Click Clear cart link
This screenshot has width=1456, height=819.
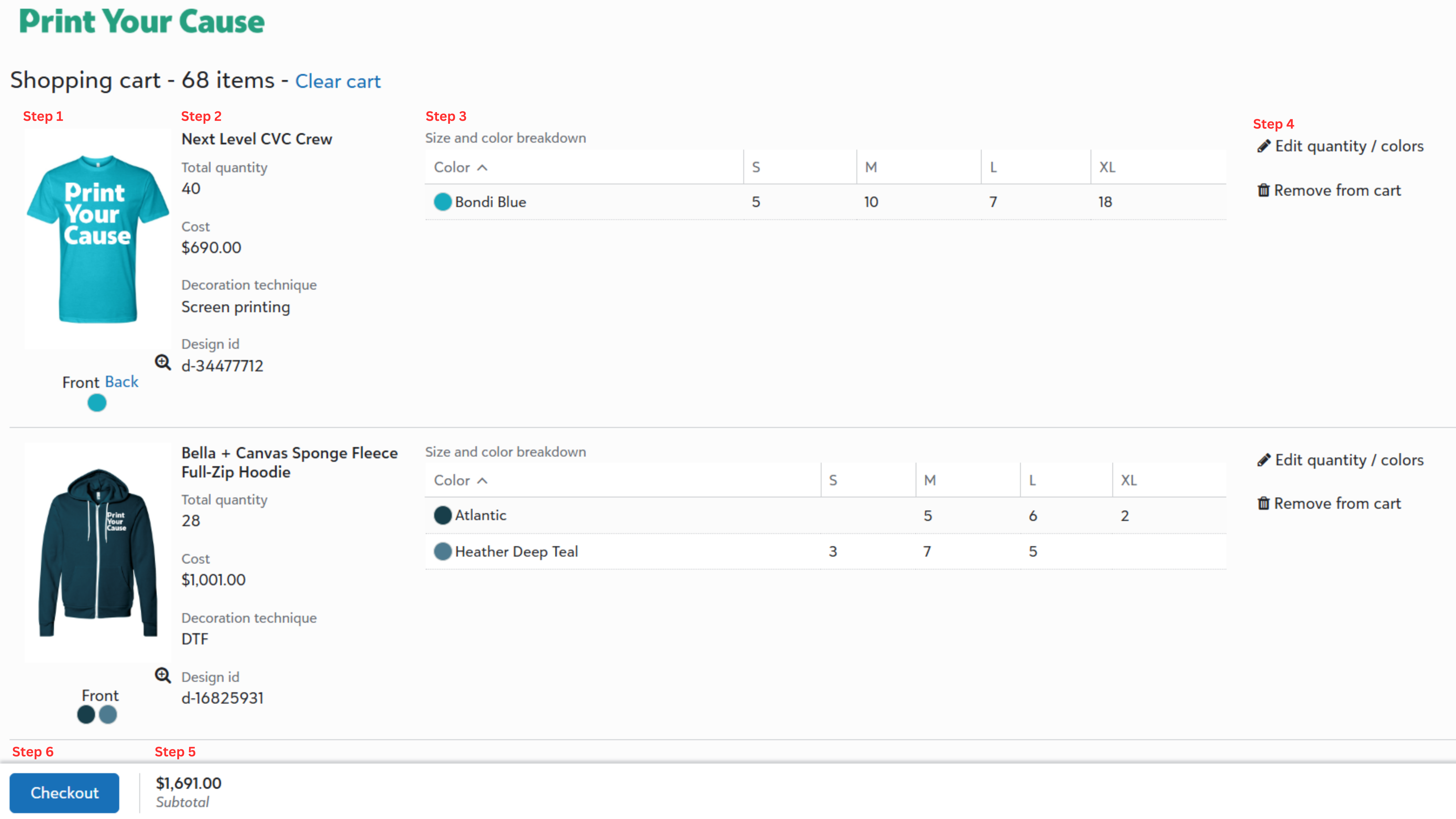pos(338,81)
